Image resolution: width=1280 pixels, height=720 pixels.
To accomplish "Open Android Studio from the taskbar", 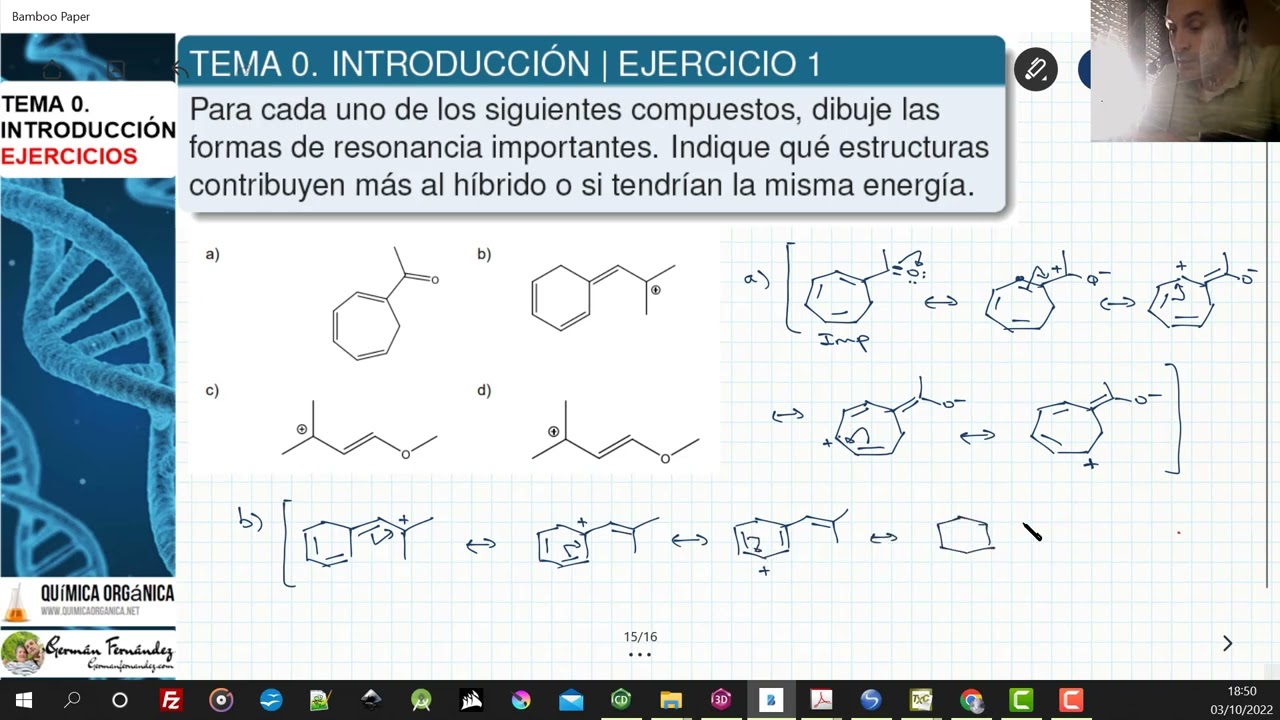I will point(421,700).
